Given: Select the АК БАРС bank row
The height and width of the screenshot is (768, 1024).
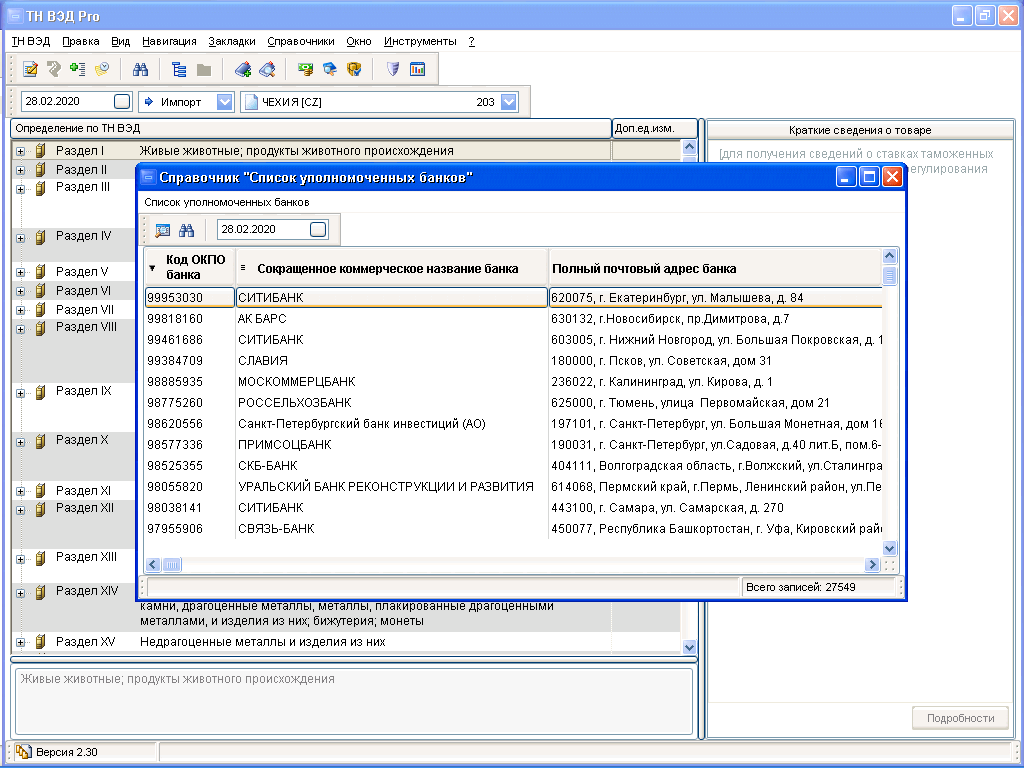Looking at the screenshot, I should 262,319.
